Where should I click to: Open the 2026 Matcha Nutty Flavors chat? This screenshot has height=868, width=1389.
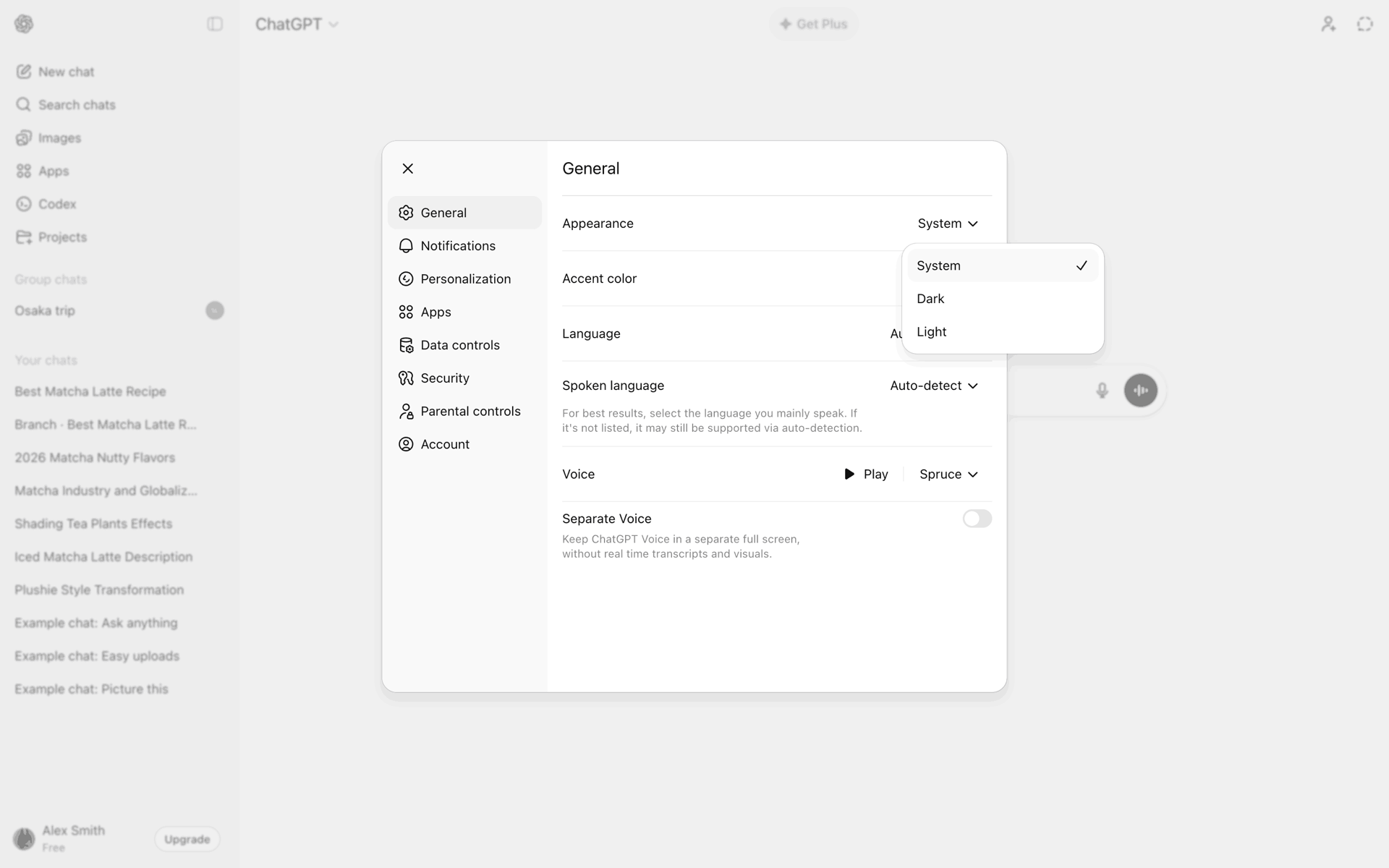119,458
